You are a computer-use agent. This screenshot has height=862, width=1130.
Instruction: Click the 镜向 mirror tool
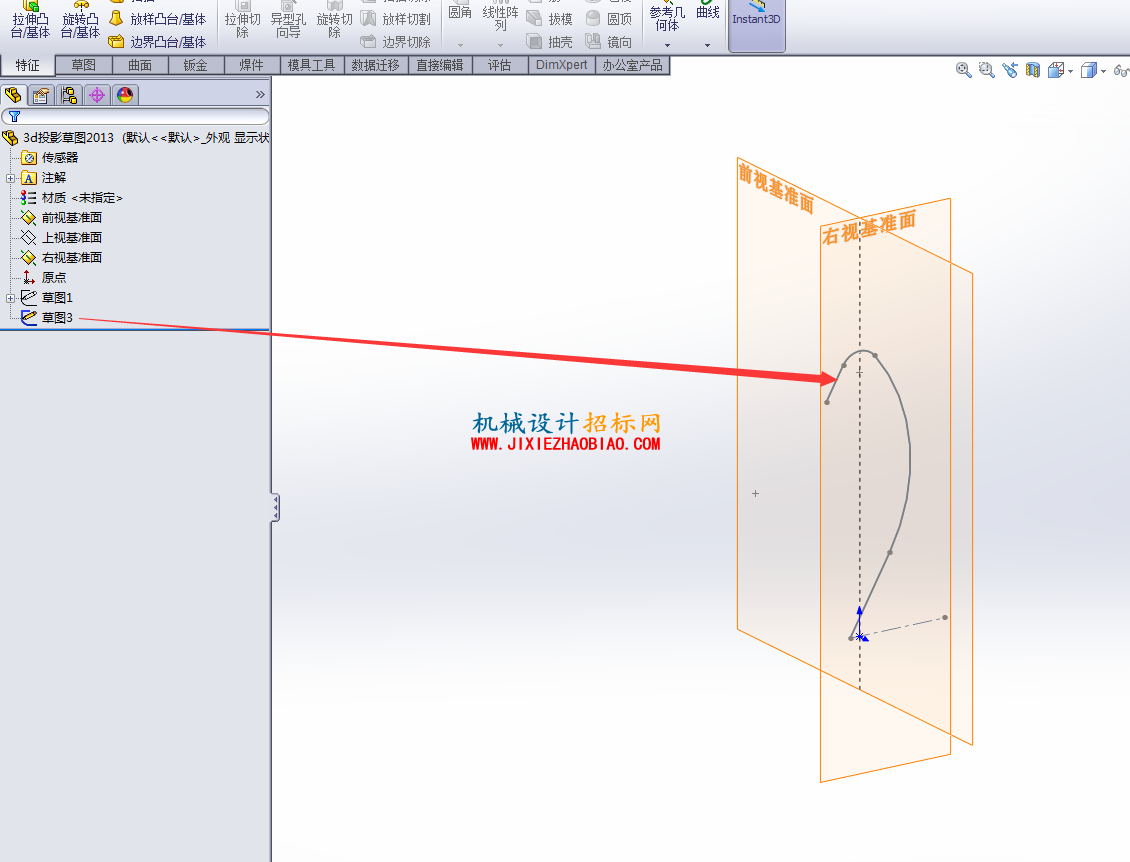click(609, 42)
